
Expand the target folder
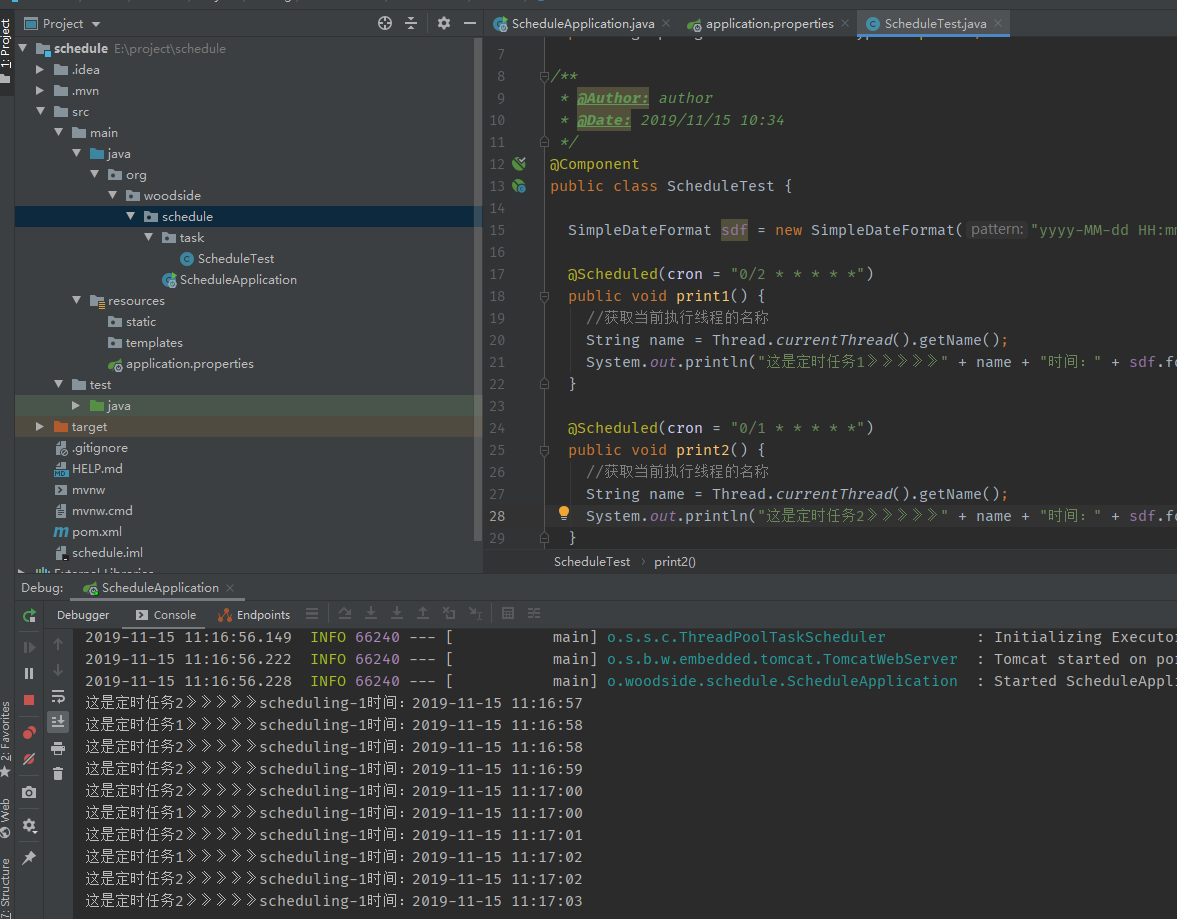[x=40, y=426]
